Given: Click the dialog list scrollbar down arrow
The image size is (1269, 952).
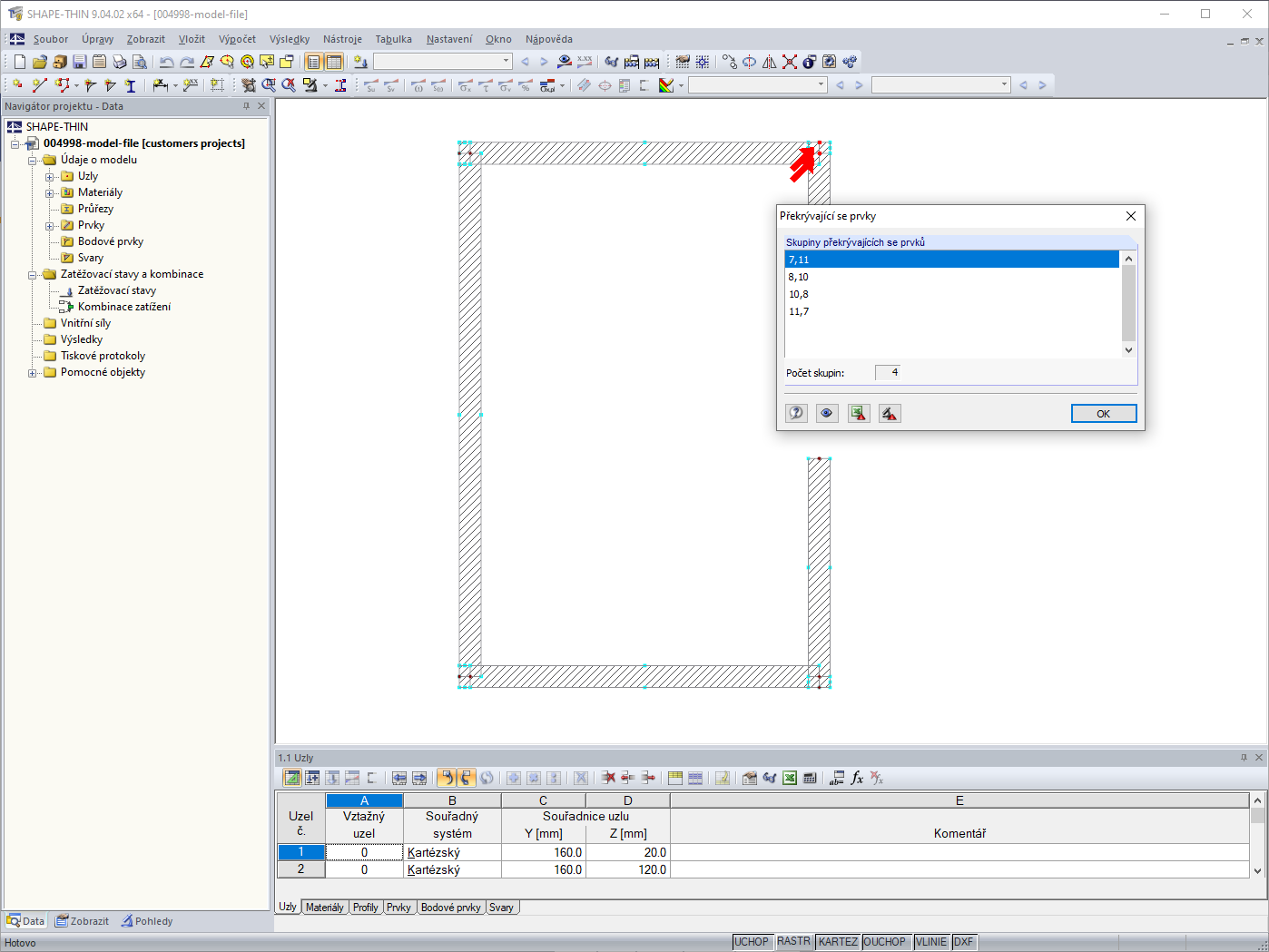Looking at the screenshot, I should [1128, 350].
